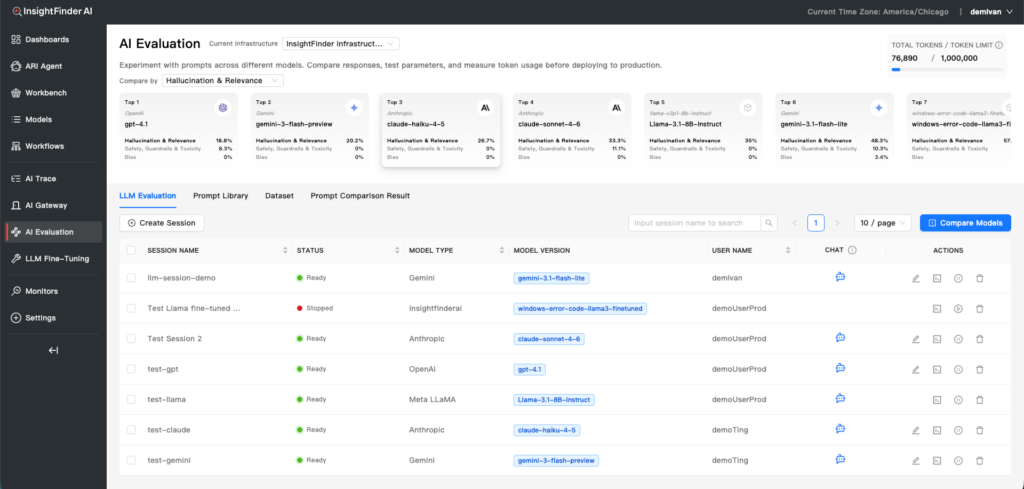
Task: Click the CHAT column info icon
Action: pyautogui.click(x=852, y=250)
